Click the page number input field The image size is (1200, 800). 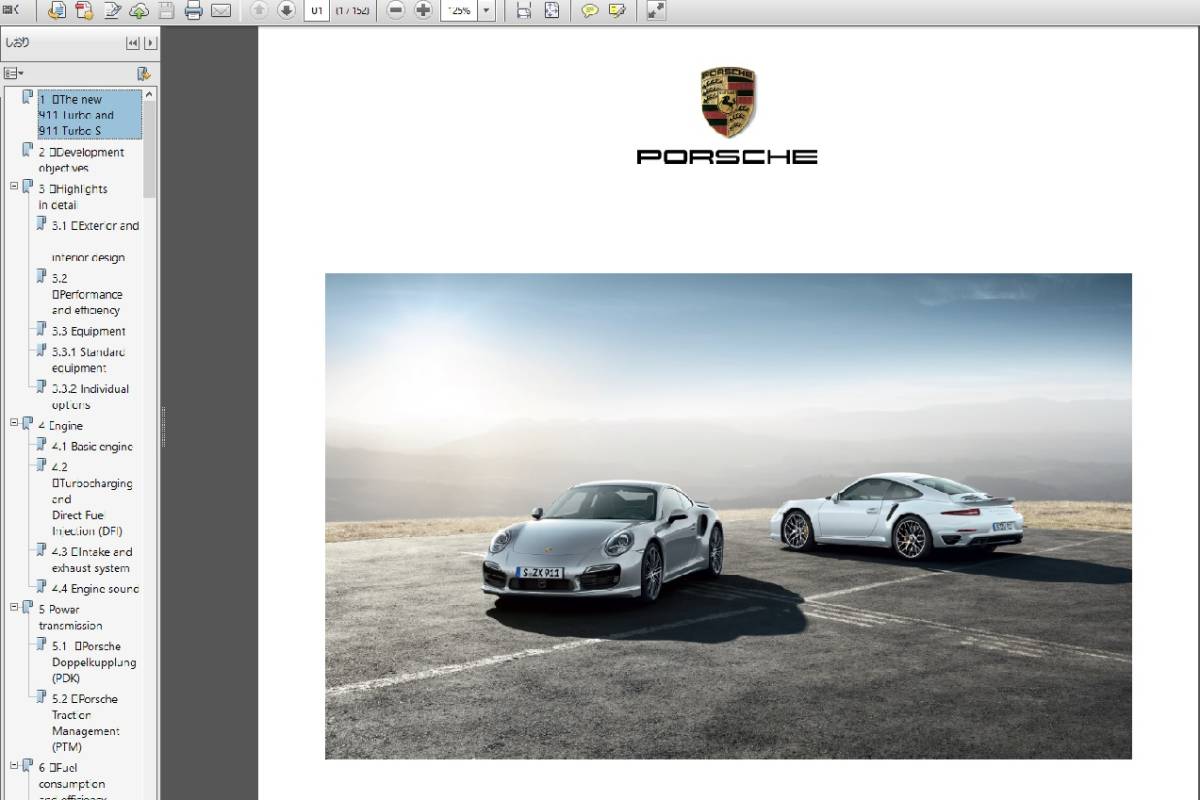tap(316, 11)
